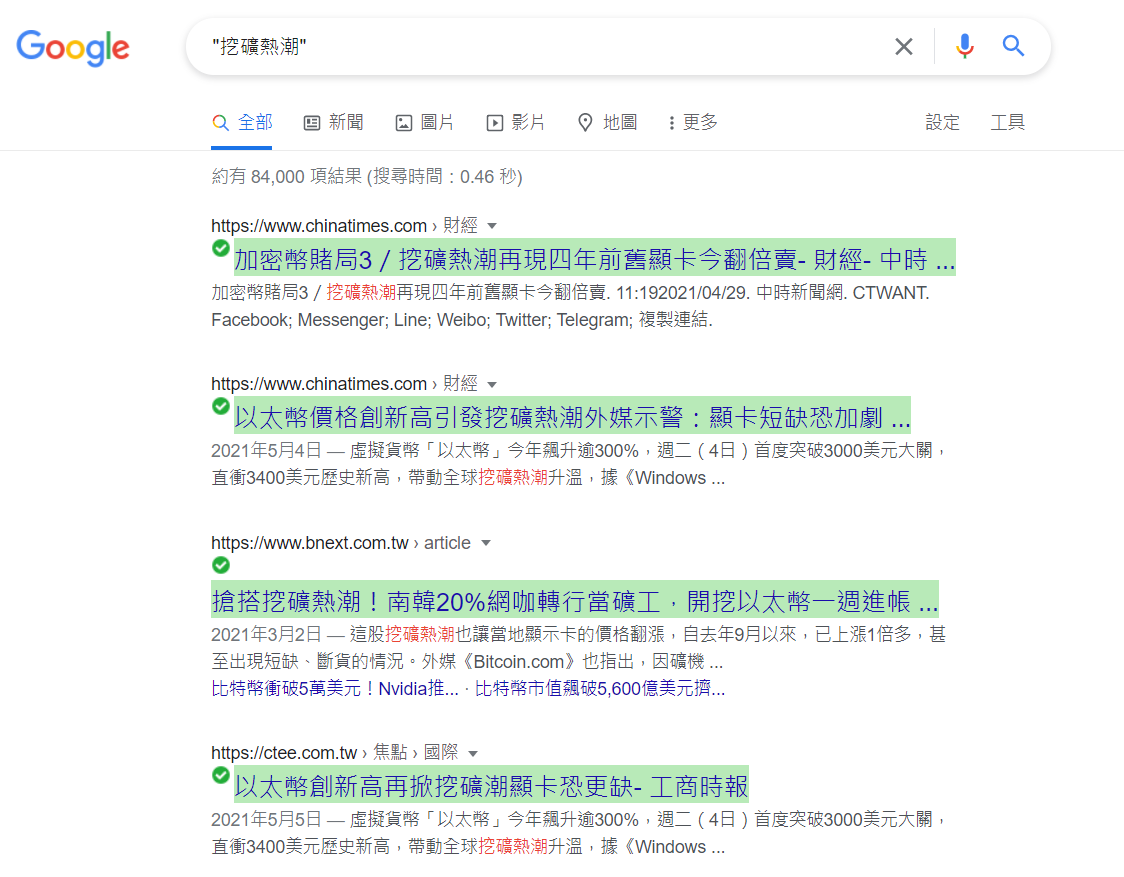Click green checkmark beside 以太幣價格創新高 result
Image resolution: width=1124 pixels, height=877 pixels.
(x=221, y=406)
